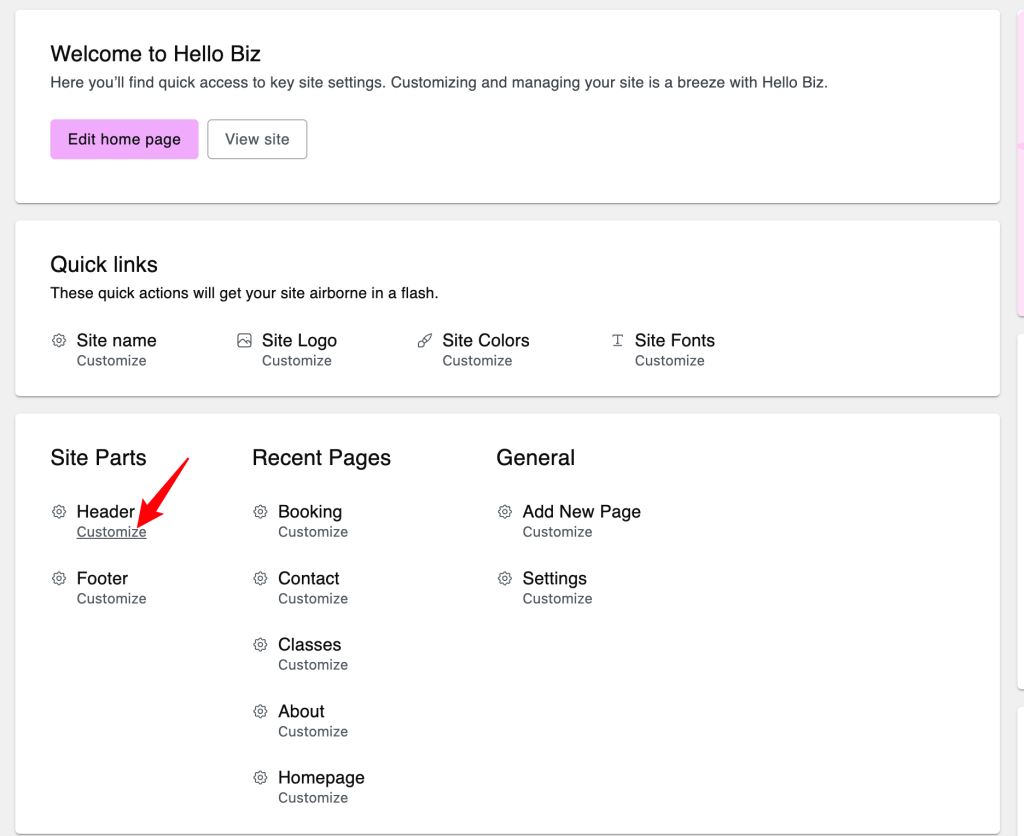Select the Site name title
The height and width of the screenshot is (836, 1024).
pos(116,340)
